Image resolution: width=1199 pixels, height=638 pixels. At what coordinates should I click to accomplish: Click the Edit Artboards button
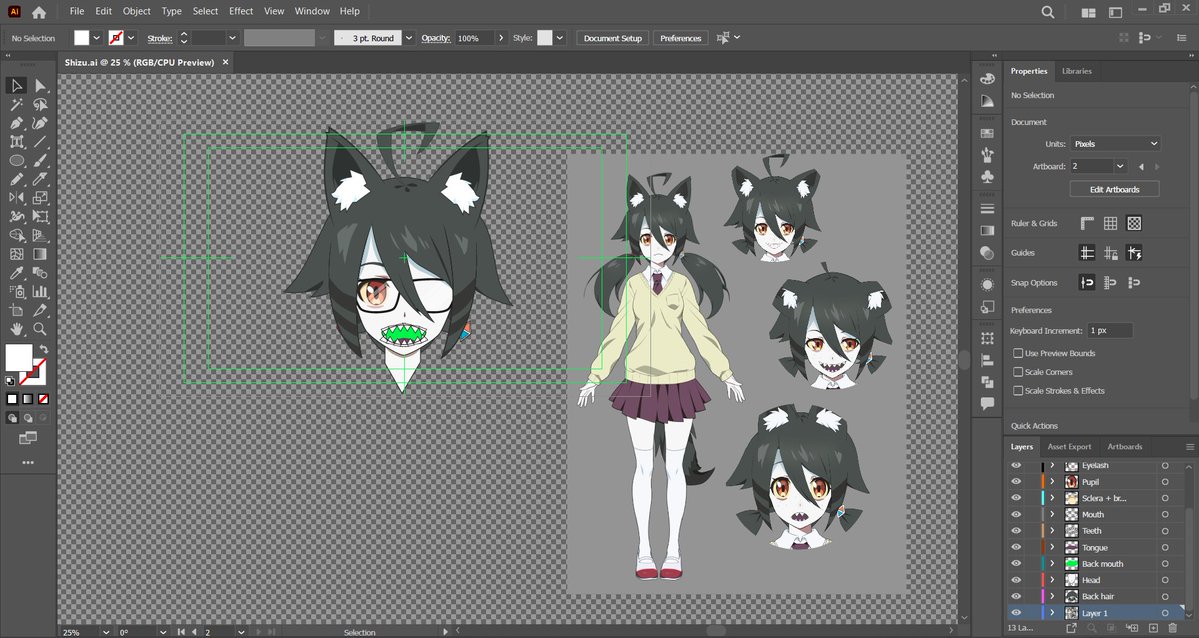point(1114,189)
